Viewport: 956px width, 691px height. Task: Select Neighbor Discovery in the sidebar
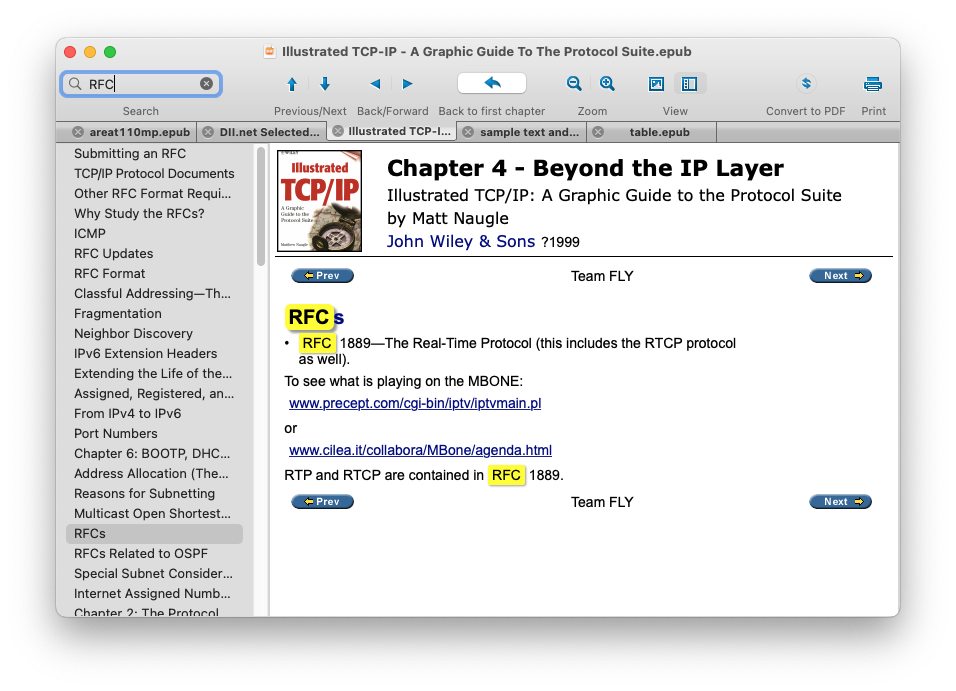pos(133,333)
